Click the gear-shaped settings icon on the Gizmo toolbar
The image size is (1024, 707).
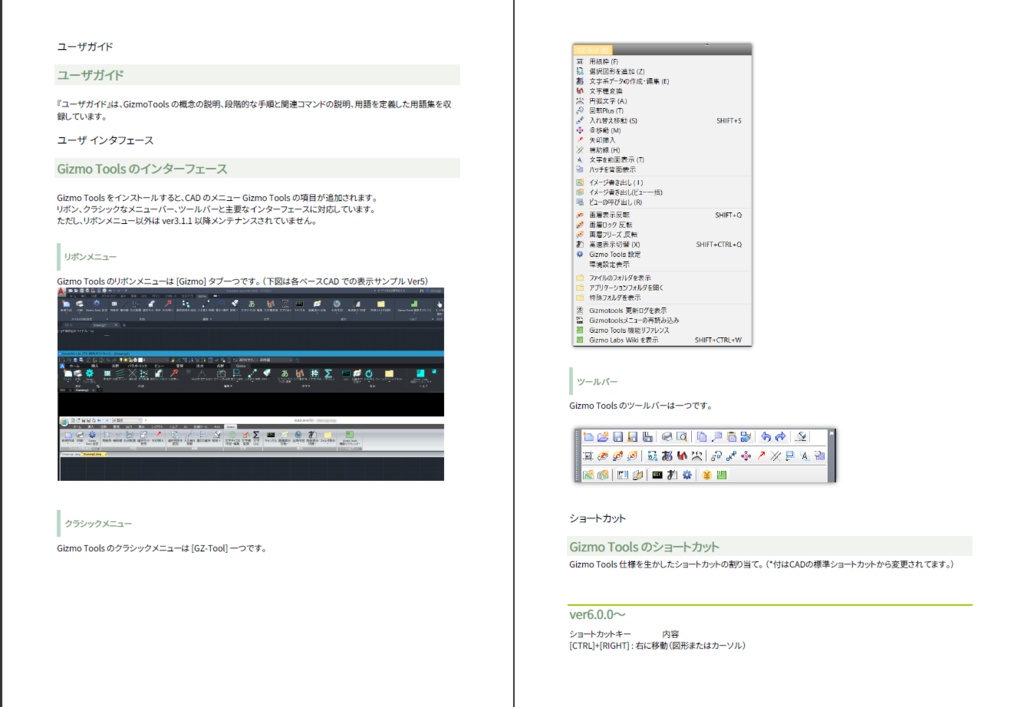pos(687,473)
